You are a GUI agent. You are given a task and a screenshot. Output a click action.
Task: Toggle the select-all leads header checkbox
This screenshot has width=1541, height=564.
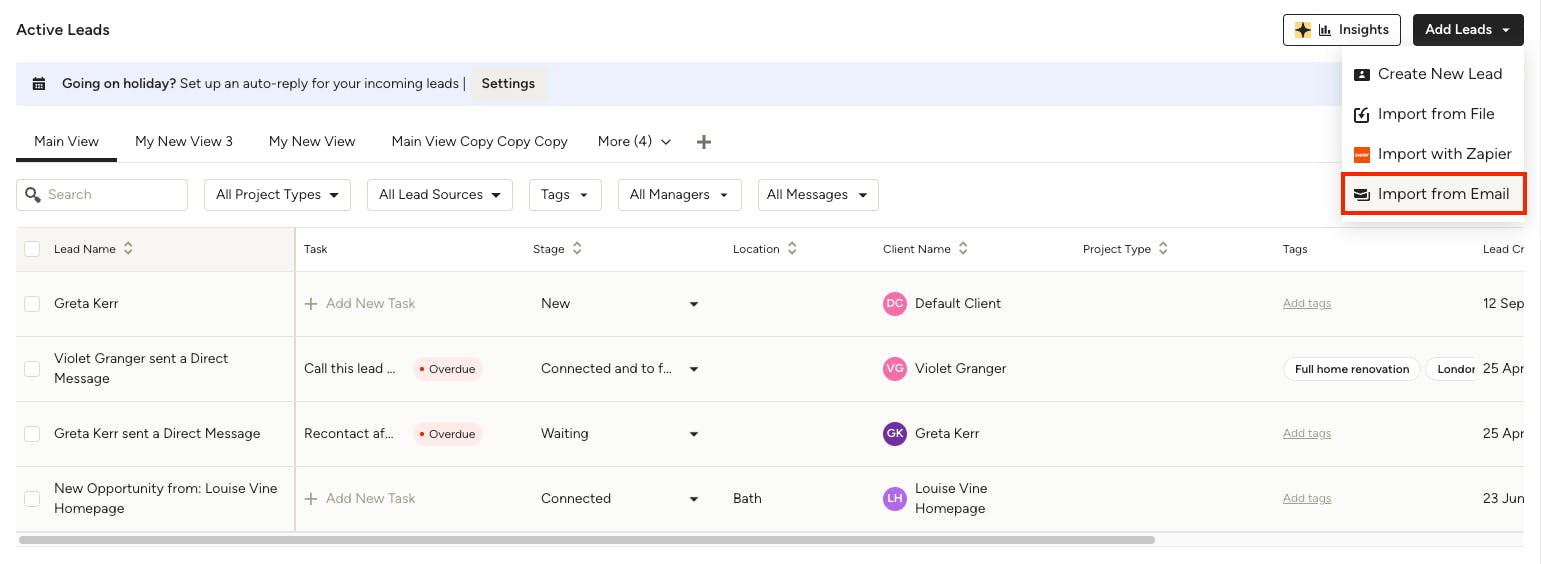click(x=32, y=249)
